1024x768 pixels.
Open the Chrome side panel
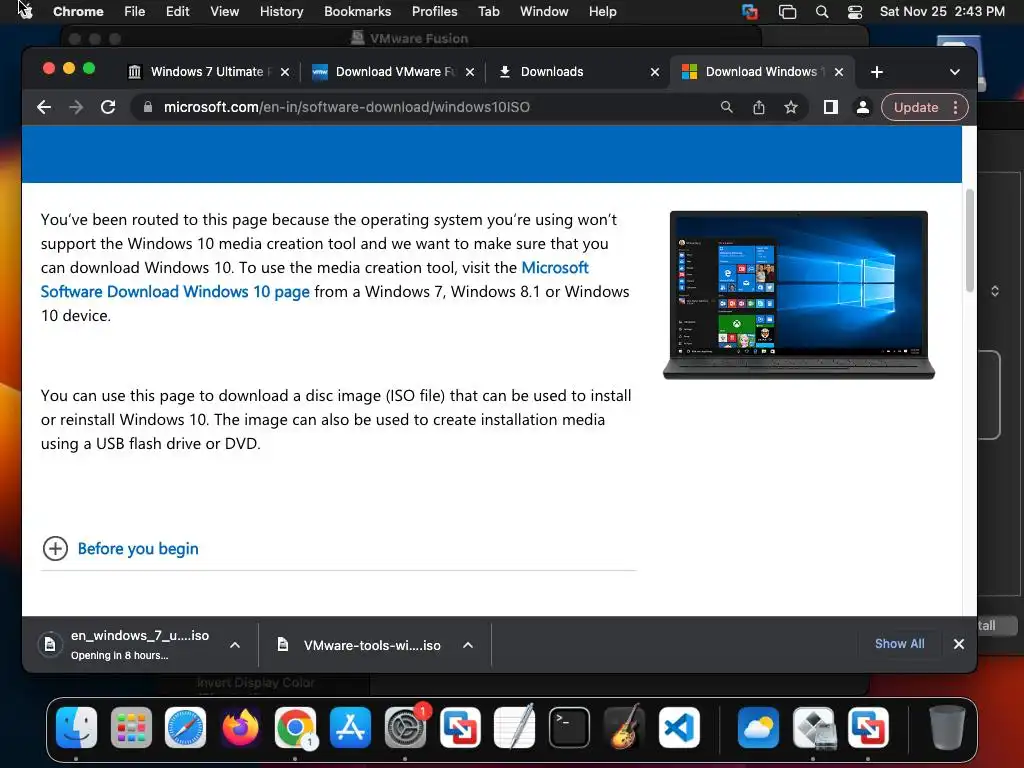coord(830,107)
